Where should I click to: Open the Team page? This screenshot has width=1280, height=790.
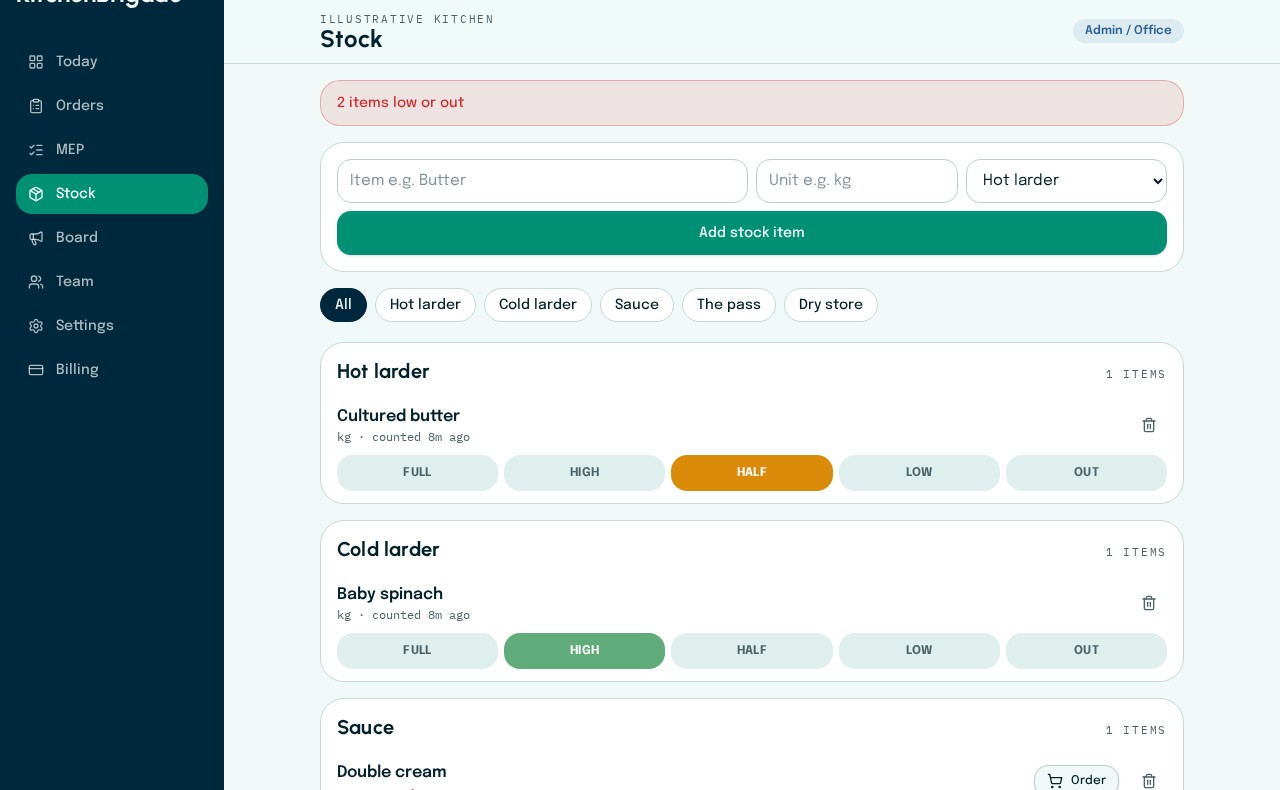[112, 282]
